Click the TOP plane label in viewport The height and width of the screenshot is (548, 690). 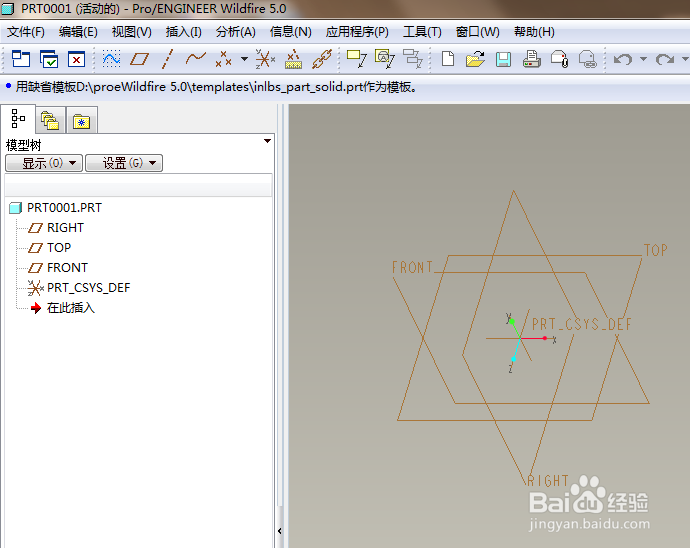(656, 250)
